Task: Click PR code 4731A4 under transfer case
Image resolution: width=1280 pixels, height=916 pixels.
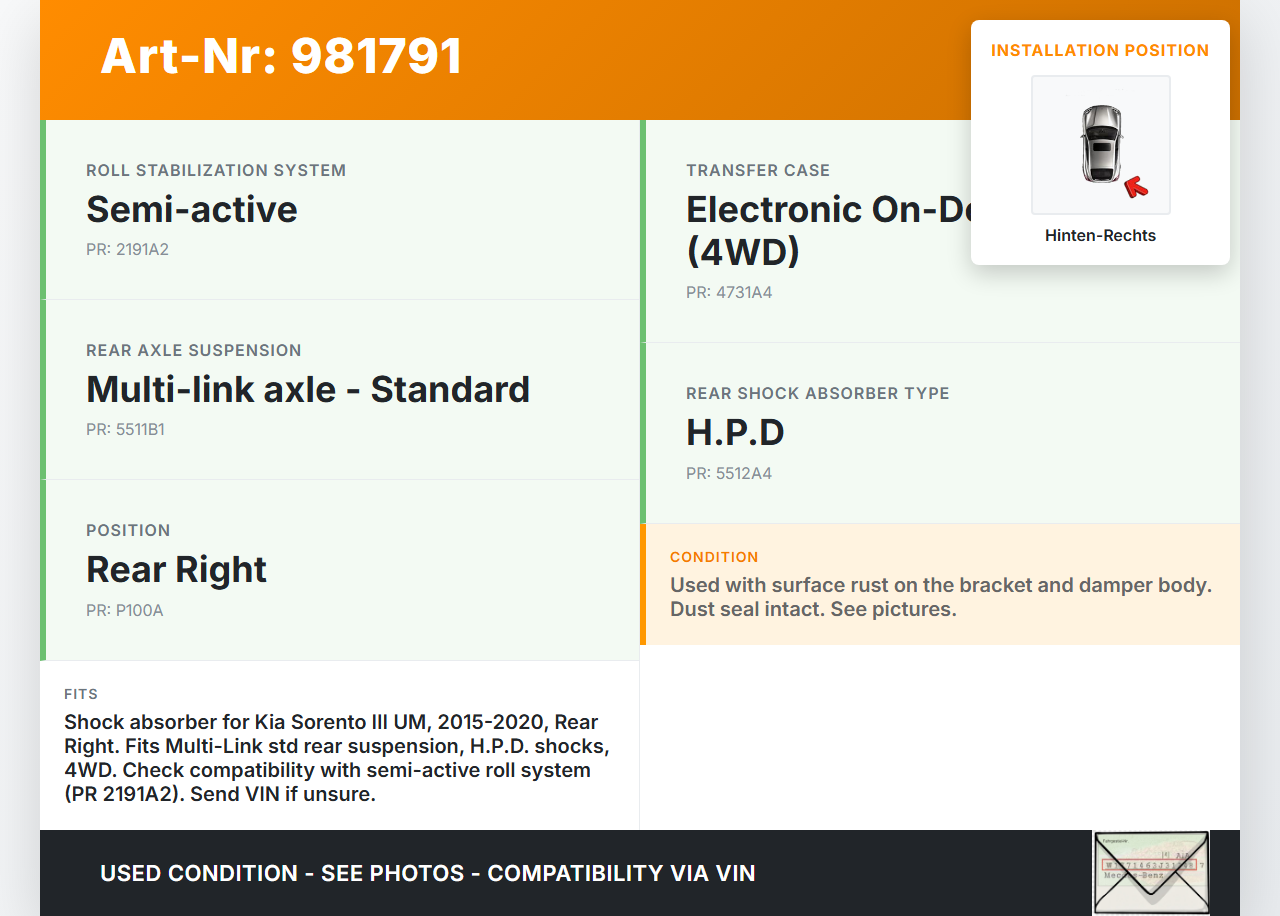Action: click(x=729, y=293)
